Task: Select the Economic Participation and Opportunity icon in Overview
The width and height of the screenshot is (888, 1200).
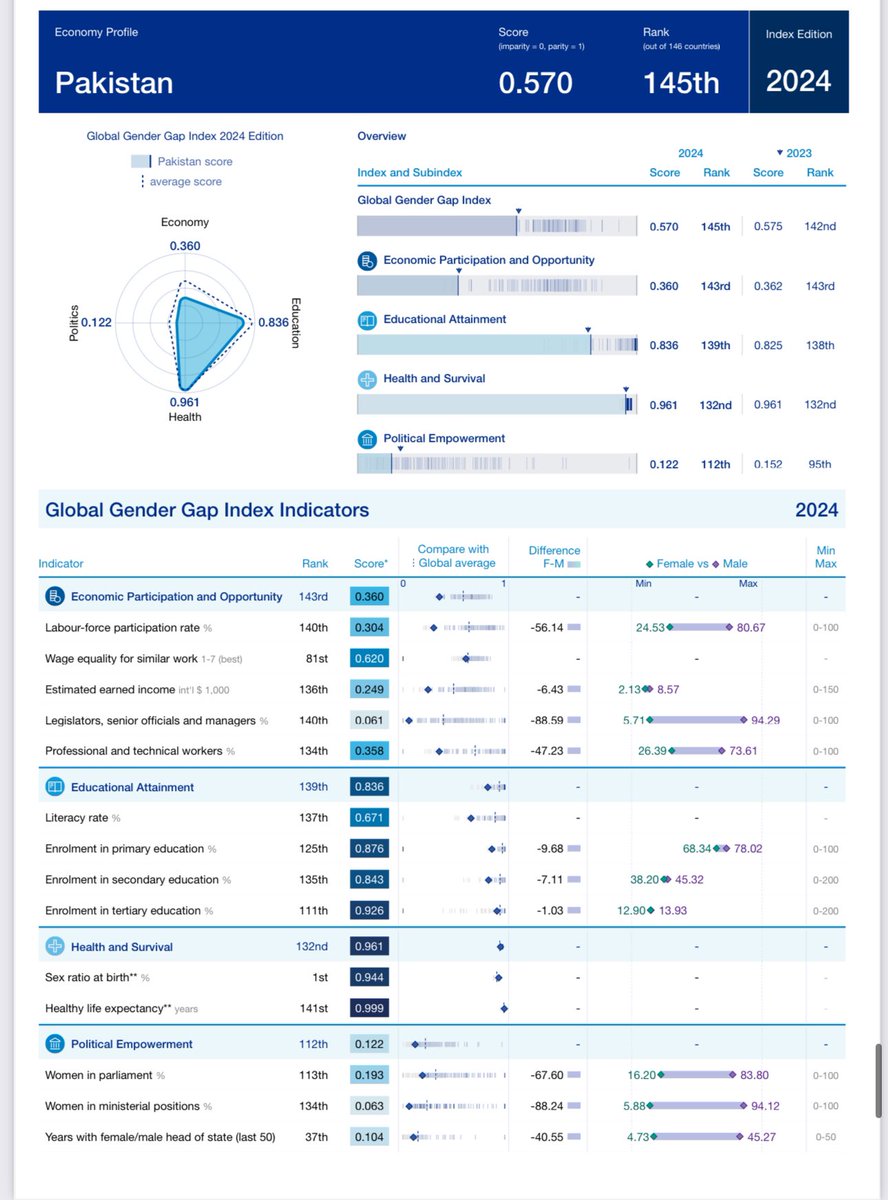Action: tap(369, 260)
